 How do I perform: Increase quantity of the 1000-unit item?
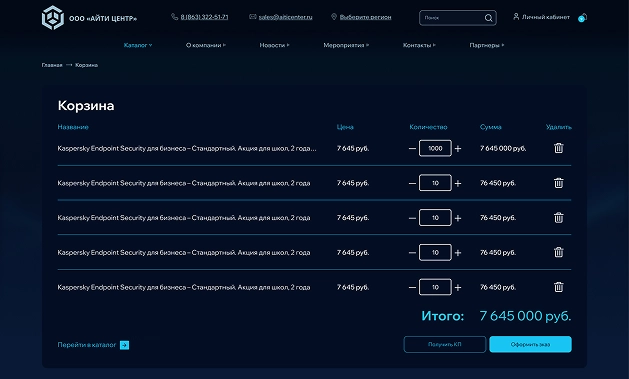coord(458,148)
